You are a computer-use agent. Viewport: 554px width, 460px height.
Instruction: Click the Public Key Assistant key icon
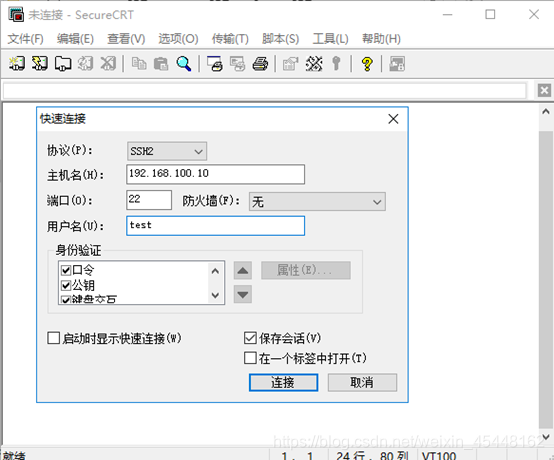tap(336, 64)
